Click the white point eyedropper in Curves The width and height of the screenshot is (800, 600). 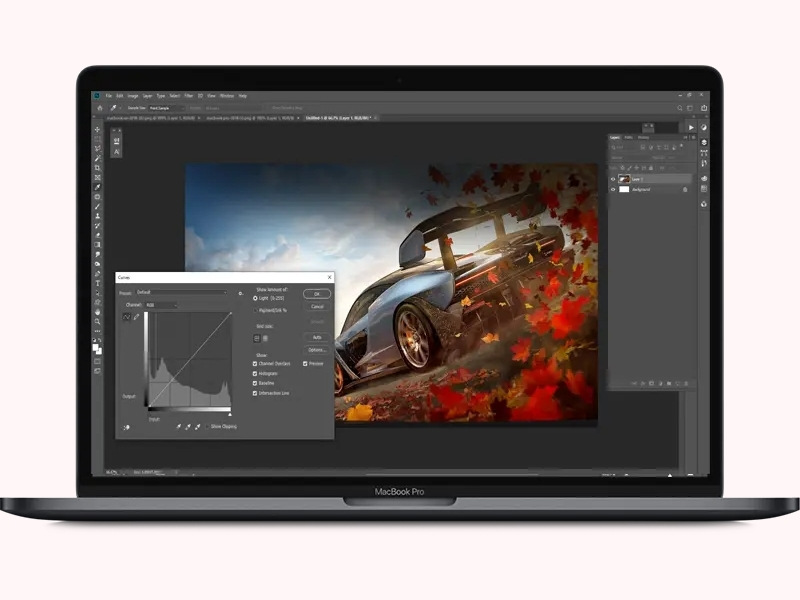point(197,427)
